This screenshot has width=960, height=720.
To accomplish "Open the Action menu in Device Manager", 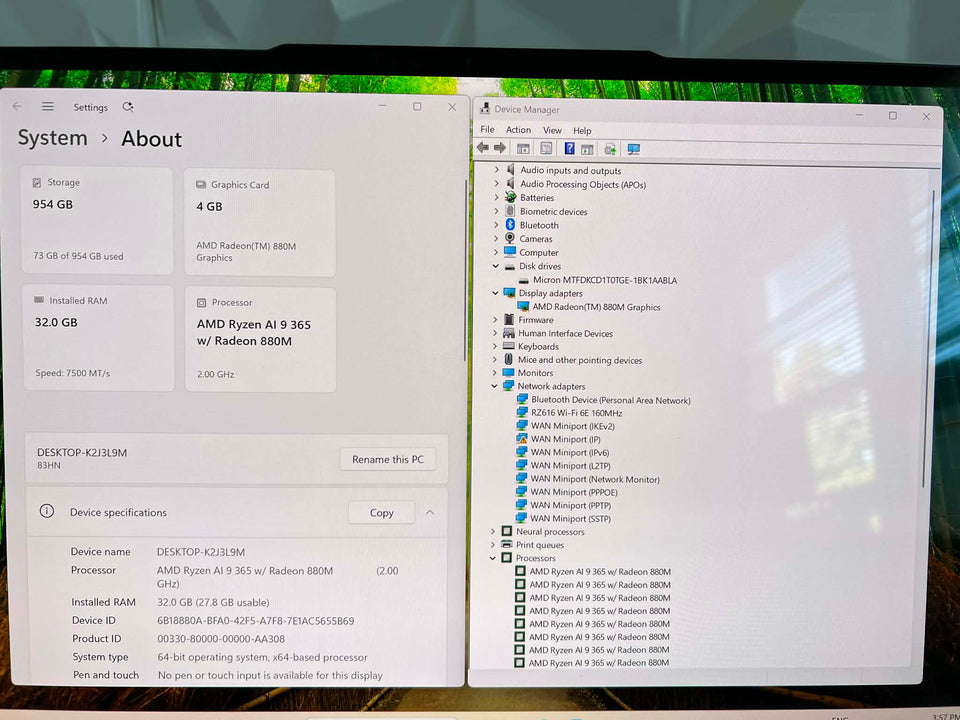I will [x=518, y=130].
